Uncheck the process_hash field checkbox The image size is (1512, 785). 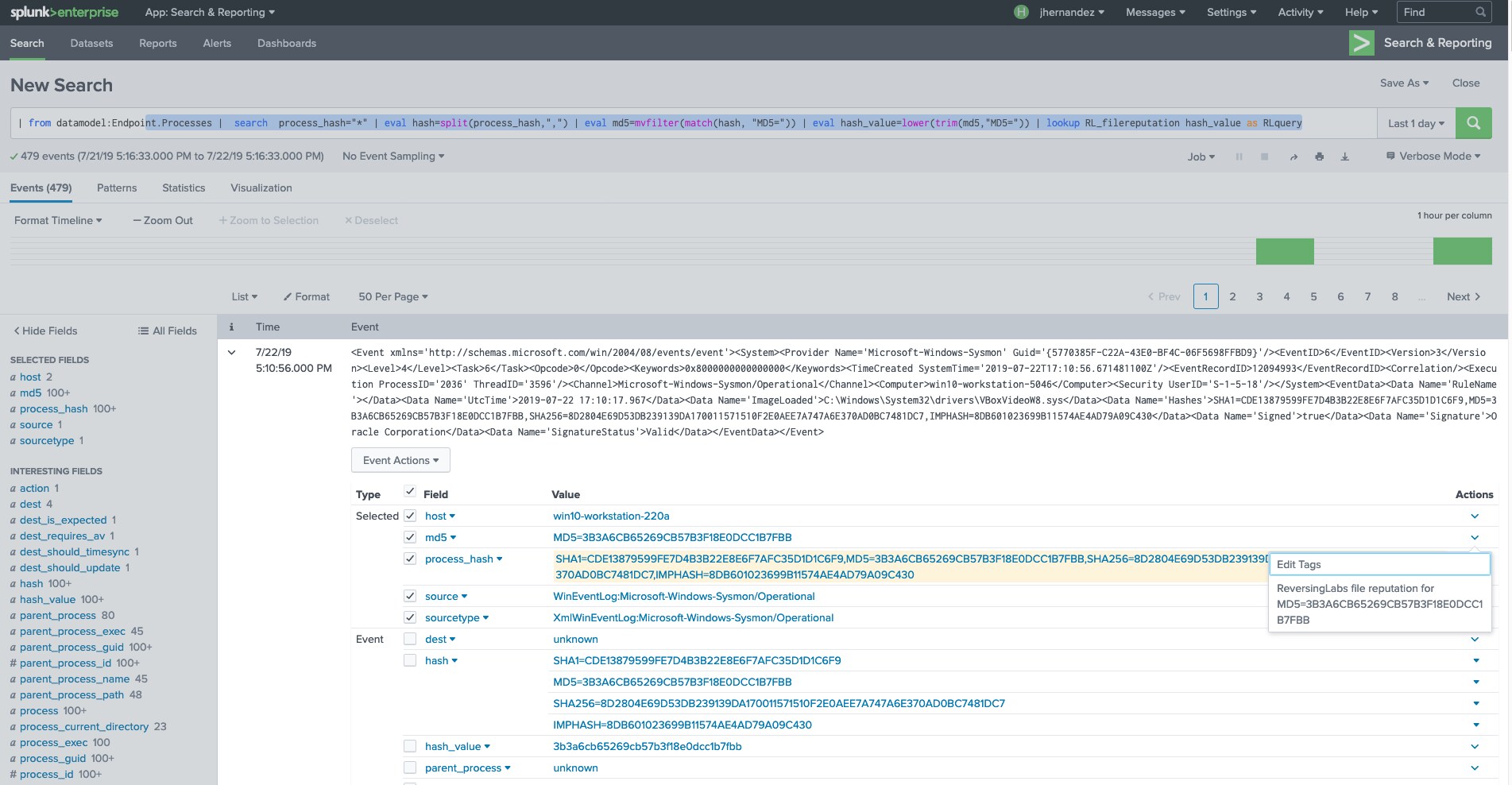coord(410,559)
